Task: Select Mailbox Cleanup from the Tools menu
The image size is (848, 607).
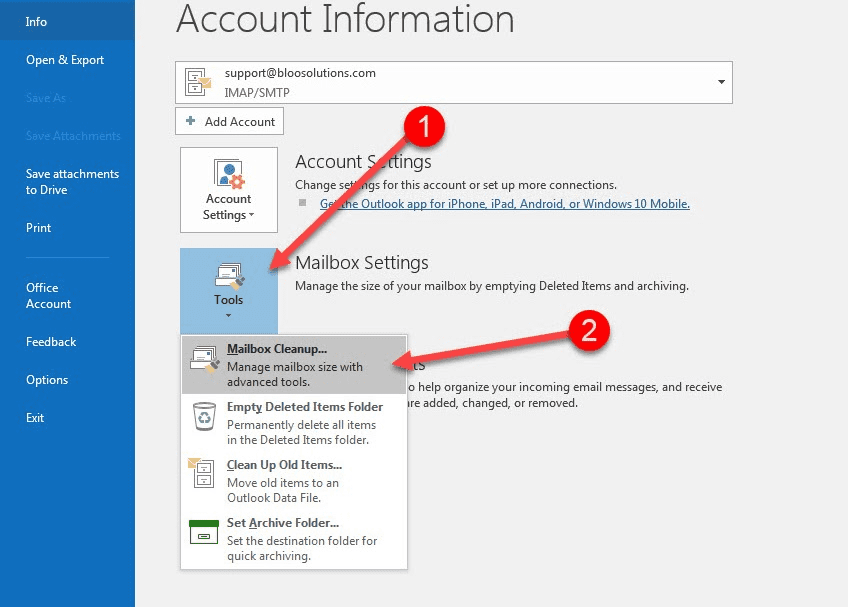Action: pyautogui.click(x=280, y=351)
